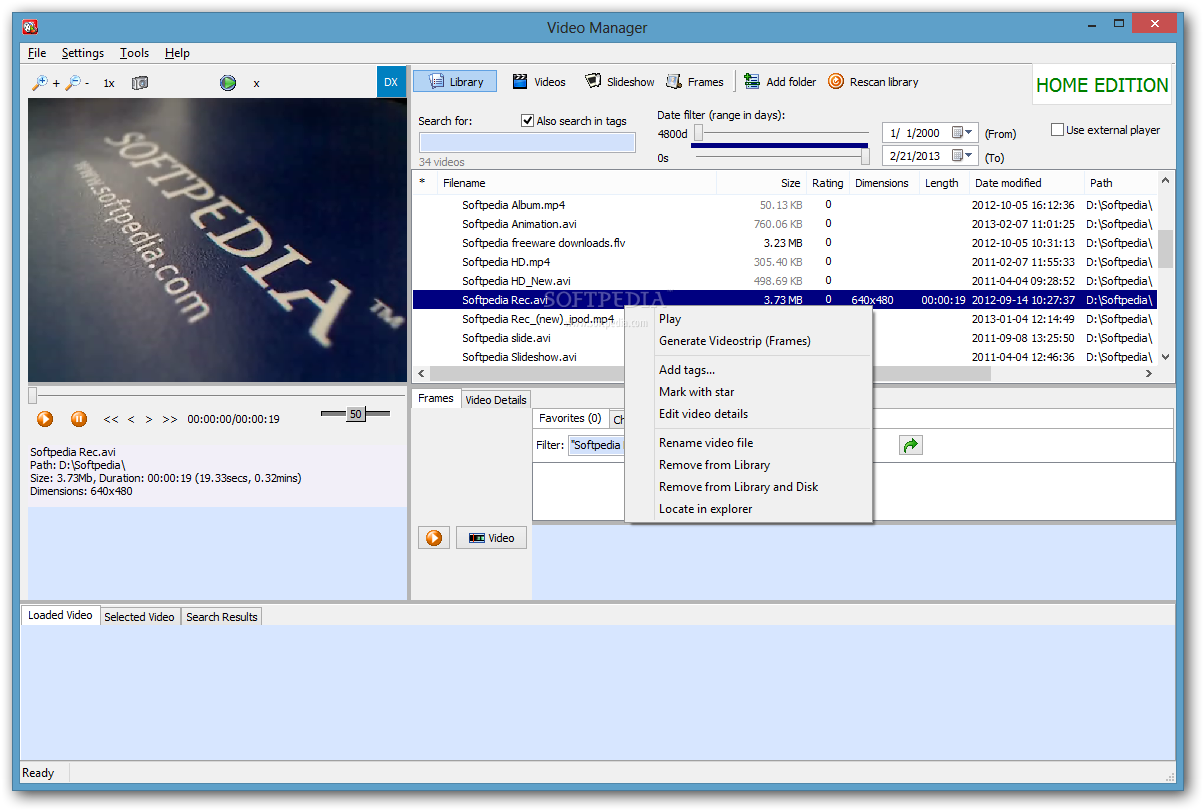Screen dimensions: 1204x811
Task: Click the orange play button under preview
Action: click(x=45, y=419)
